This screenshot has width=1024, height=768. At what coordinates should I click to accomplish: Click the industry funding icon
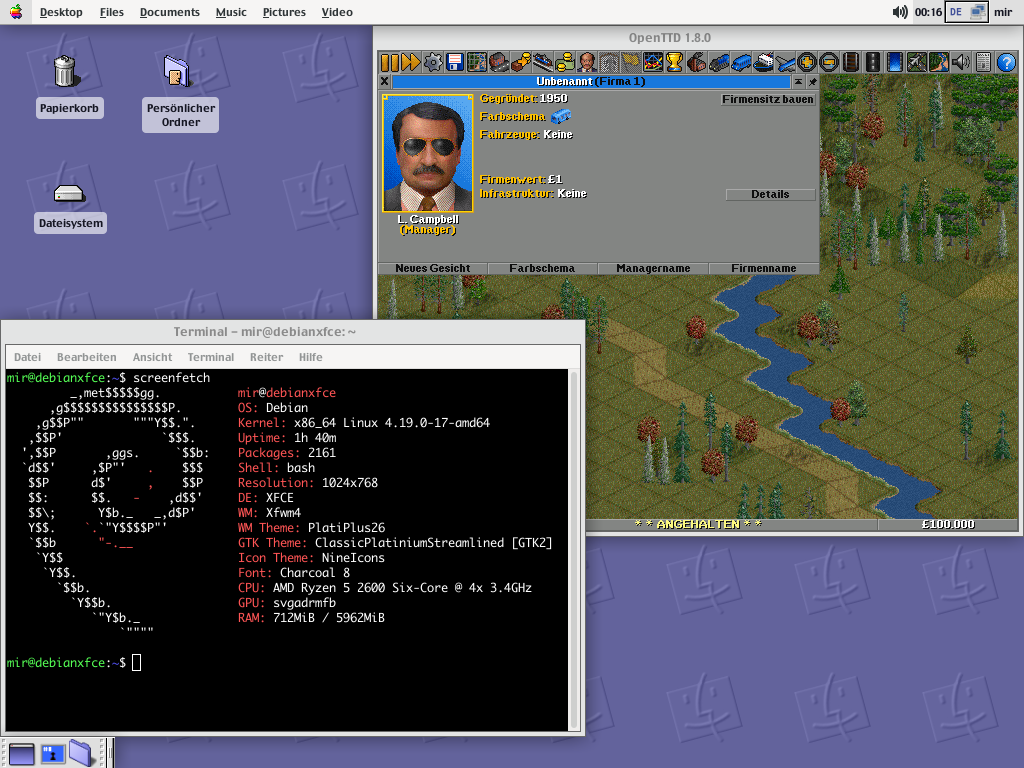[697, 63]
